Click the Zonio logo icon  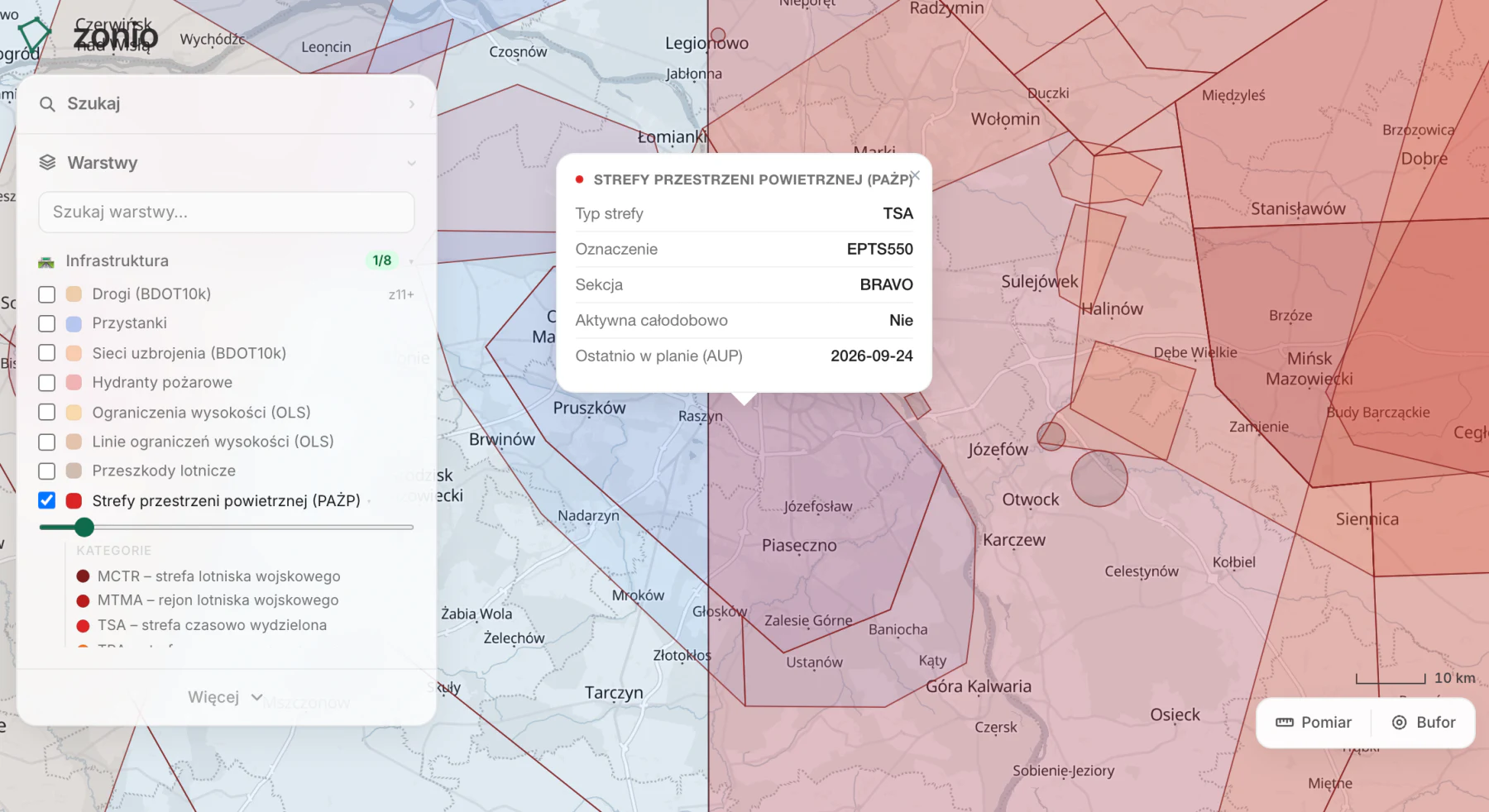35,36
